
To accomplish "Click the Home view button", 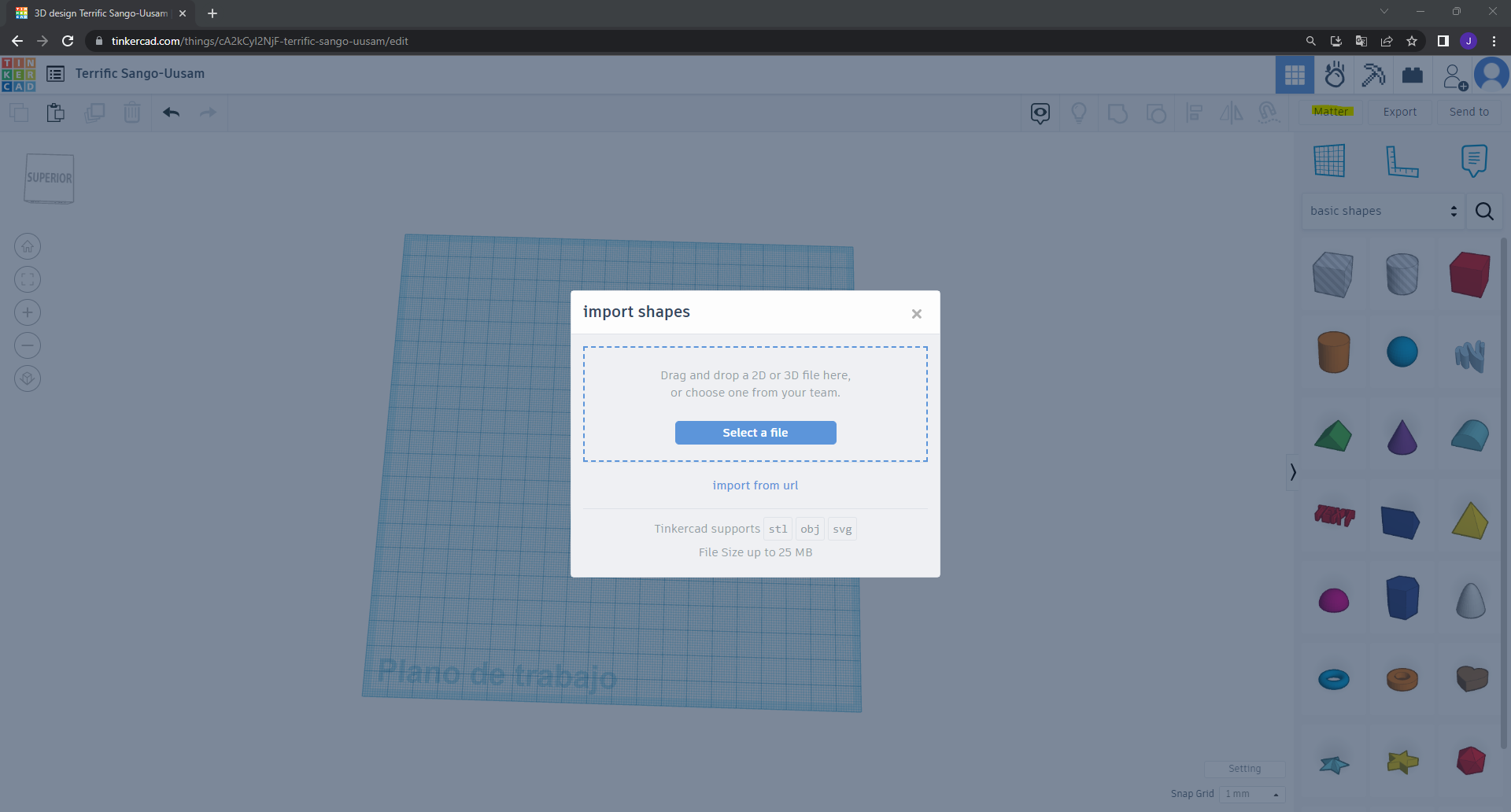I will coord(28,246).
